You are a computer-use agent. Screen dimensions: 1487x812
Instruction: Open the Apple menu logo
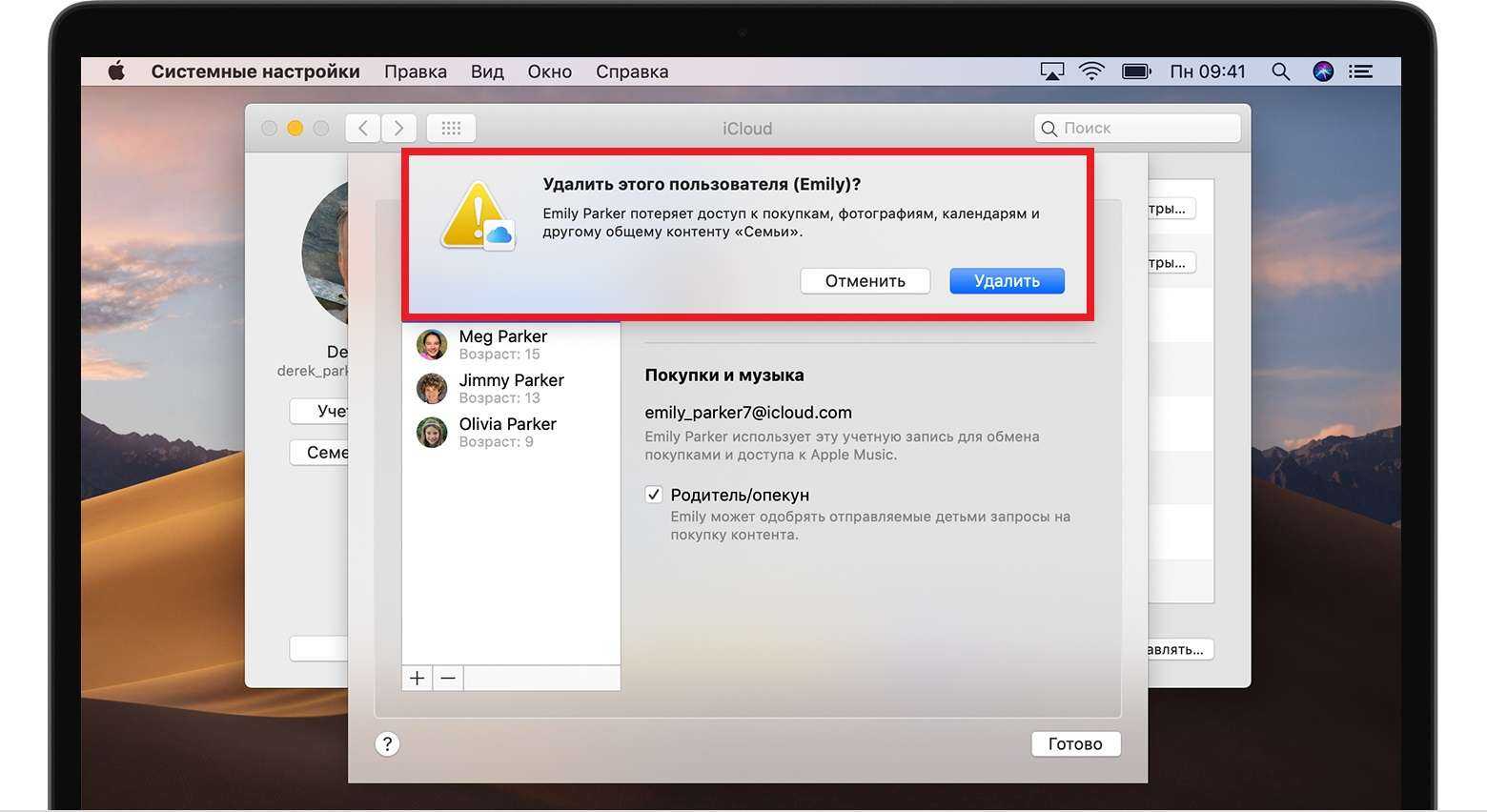[116, 71]
